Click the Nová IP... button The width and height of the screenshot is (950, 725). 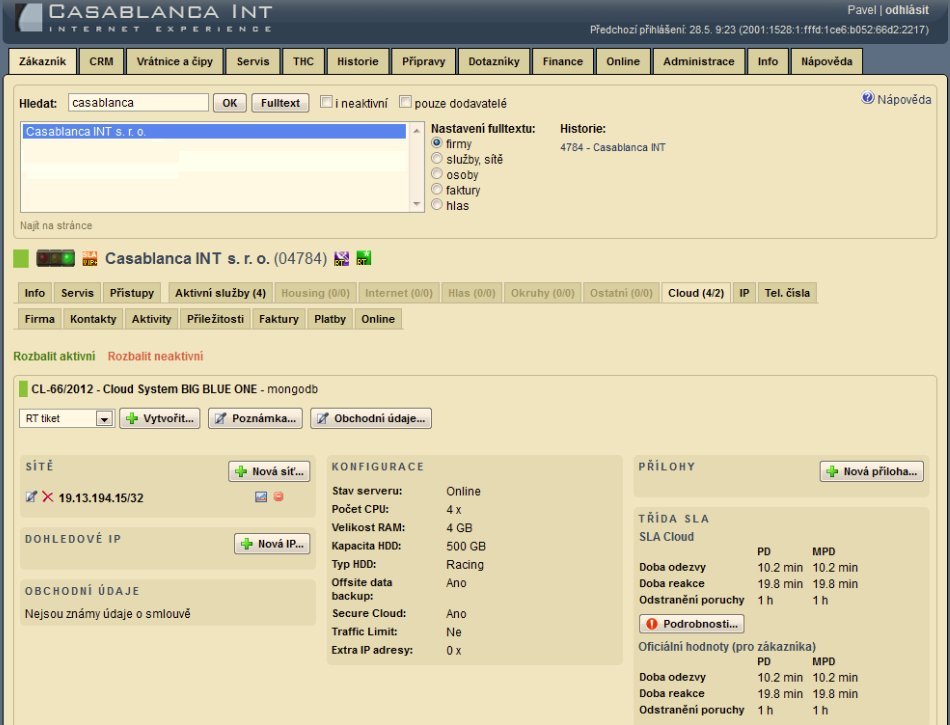tap(272, 544)
